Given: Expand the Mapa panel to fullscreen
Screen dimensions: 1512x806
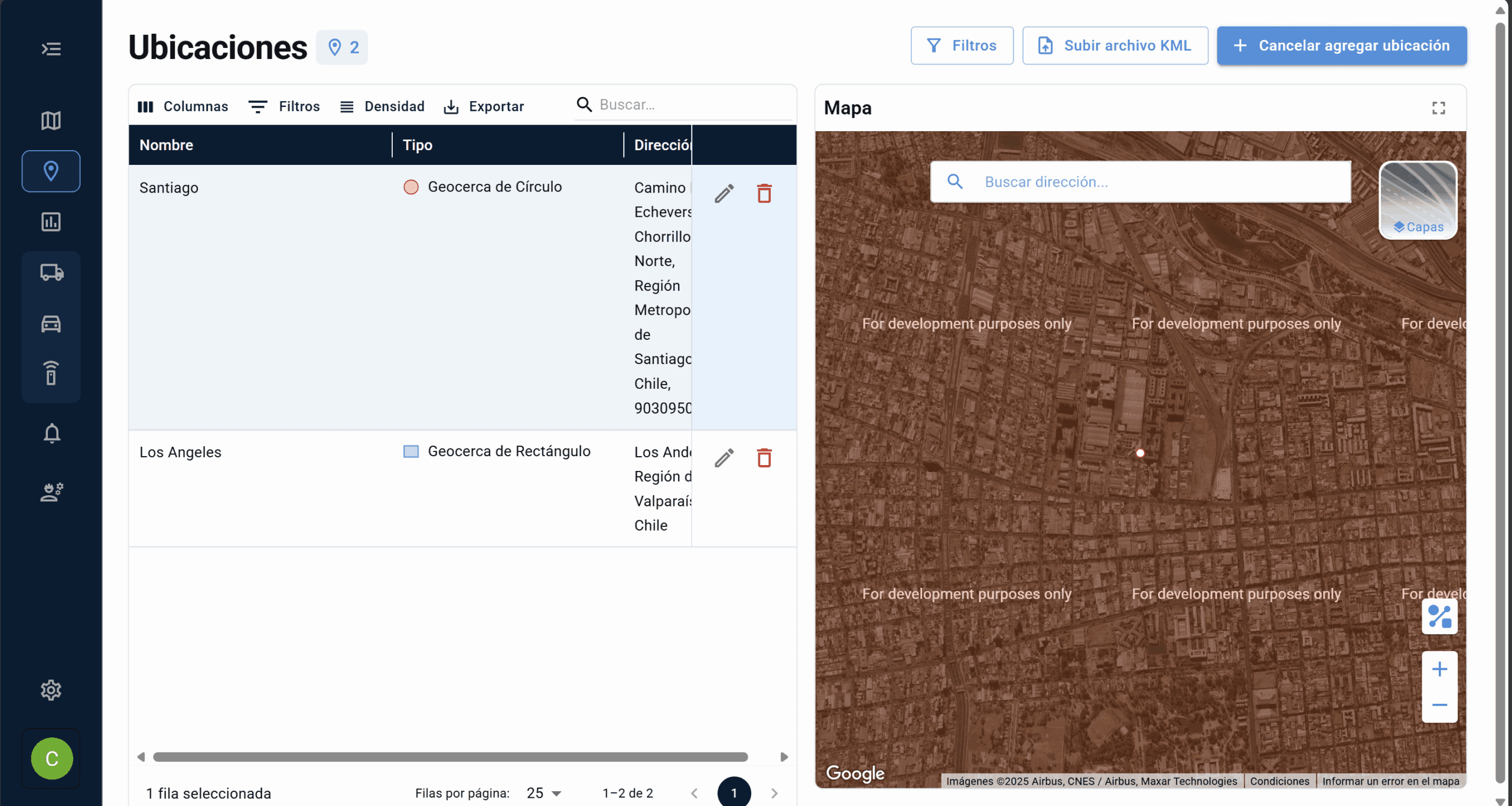Looking at the screenshot, I should [1438, 108].
